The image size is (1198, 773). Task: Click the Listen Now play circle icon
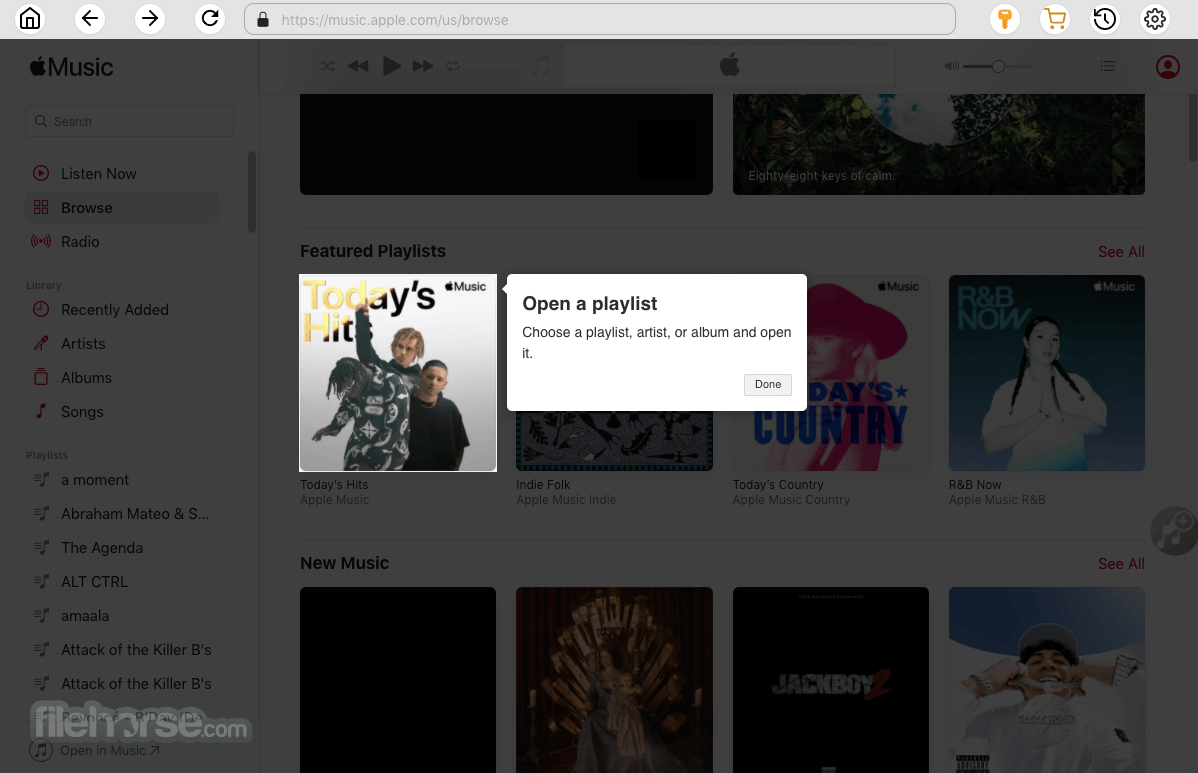tap(40, 173)
